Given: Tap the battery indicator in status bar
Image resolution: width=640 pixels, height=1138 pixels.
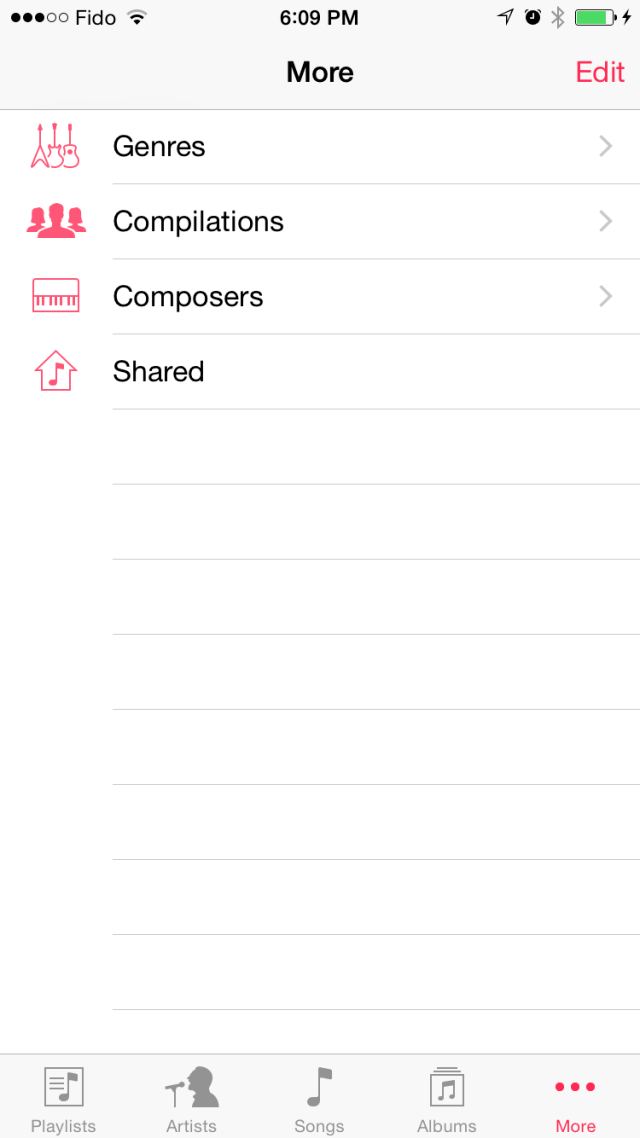Looking at the screenshot, I should pos(595,18).
